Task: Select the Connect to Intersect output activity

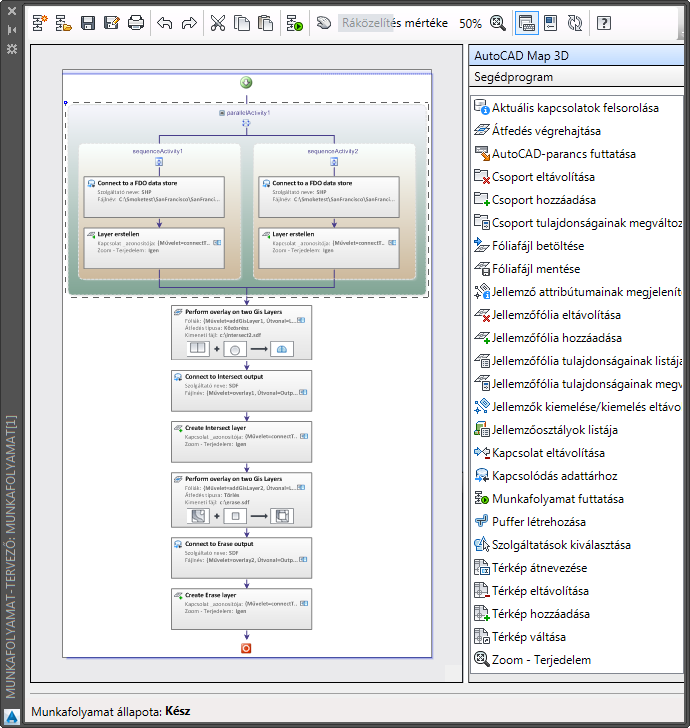Action: (x=241, y=391)
